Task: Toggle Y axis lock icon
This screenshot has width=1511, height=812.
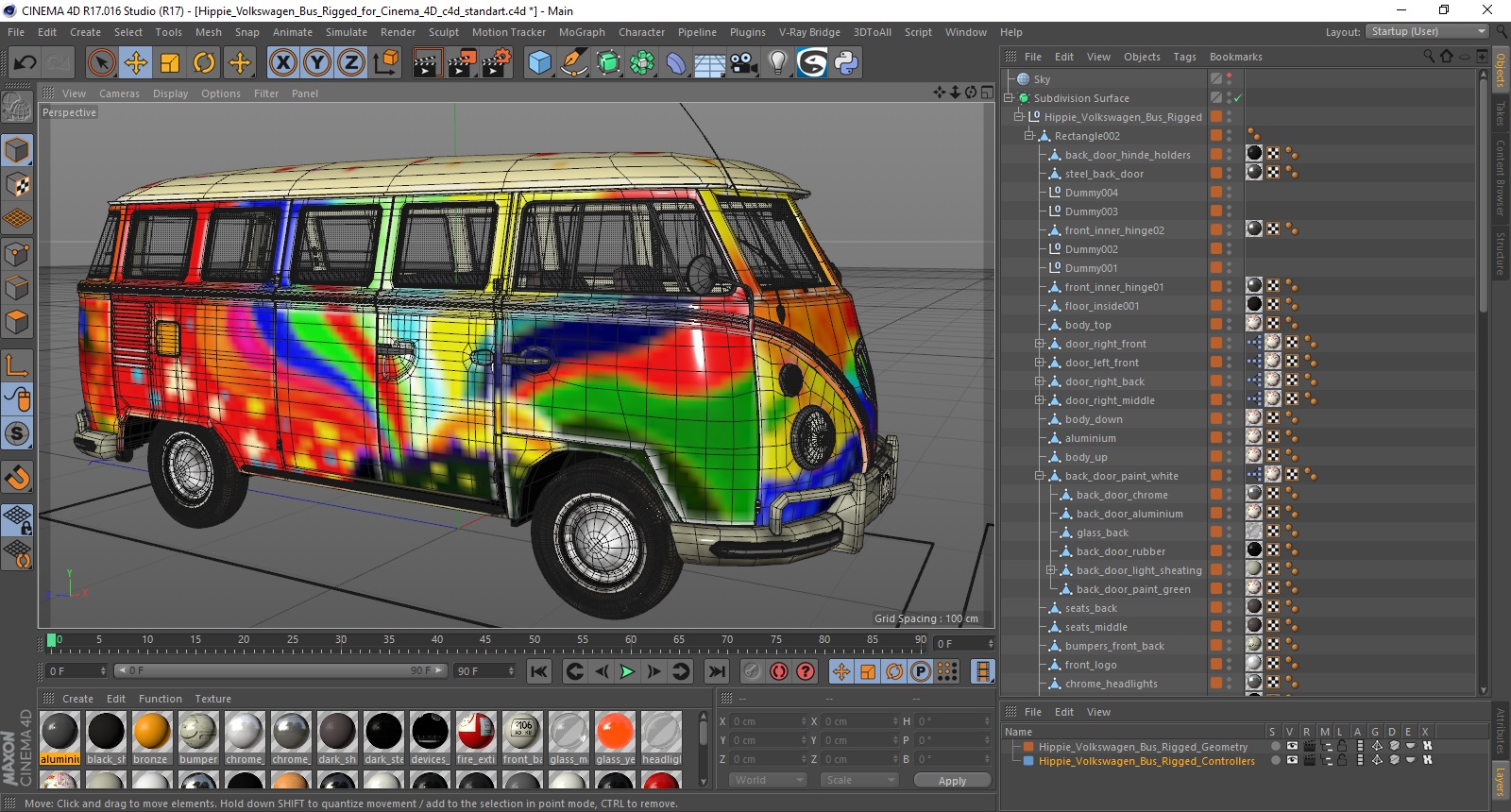Action: coord(317,63)
